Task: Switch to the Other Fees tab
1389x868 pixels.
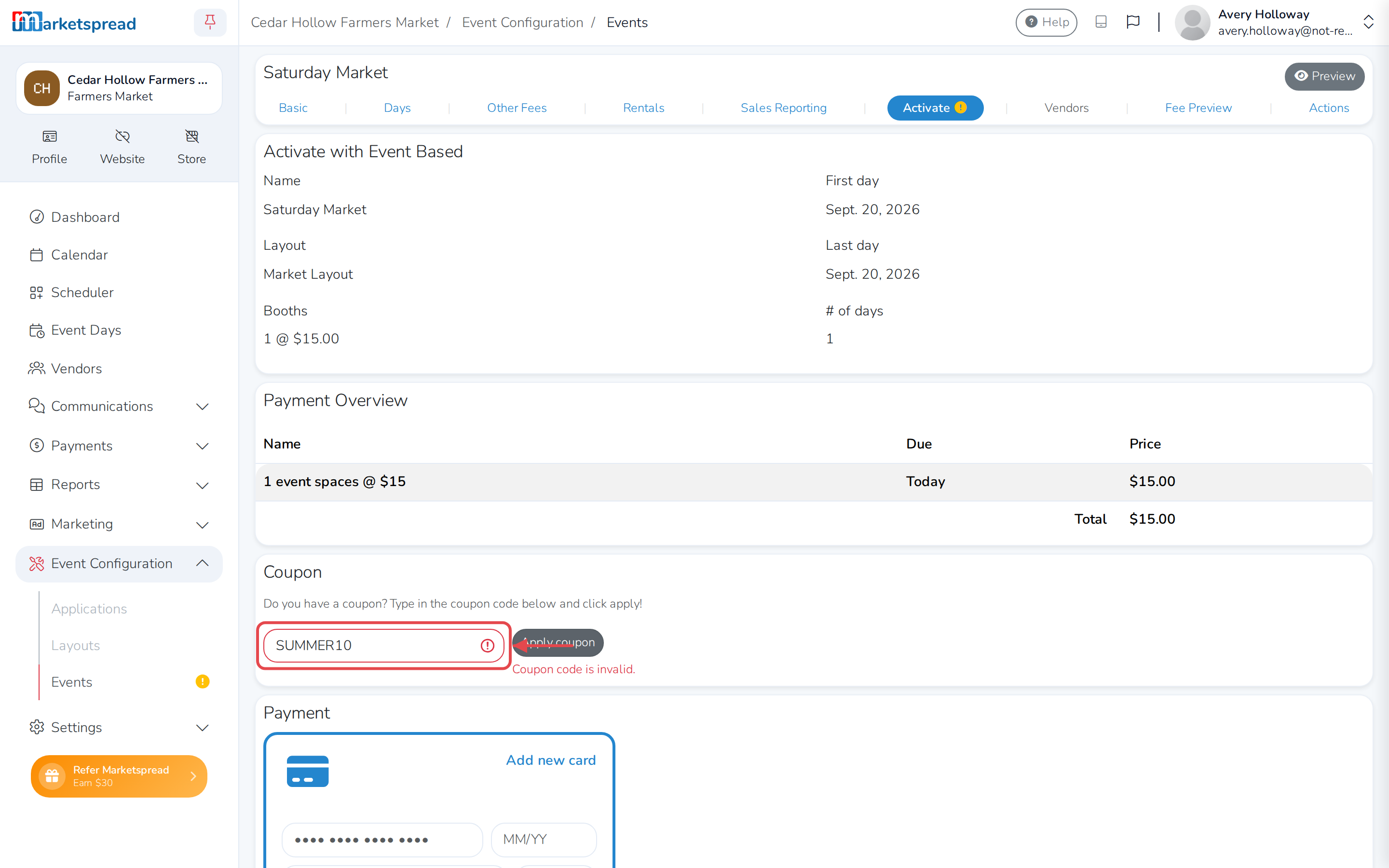Action: click(x=517, y=108)
